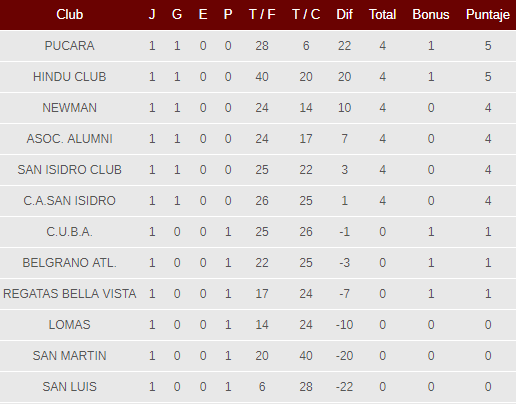The width and height of the screenshot is (516, 404).
Task: Click the Total column header
Action: click(x=382, y=15)
